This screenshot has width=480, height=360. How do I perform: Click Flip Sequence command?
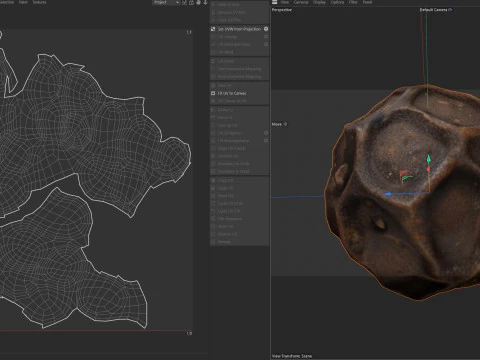pyautogui.click(x=239, y=219)
